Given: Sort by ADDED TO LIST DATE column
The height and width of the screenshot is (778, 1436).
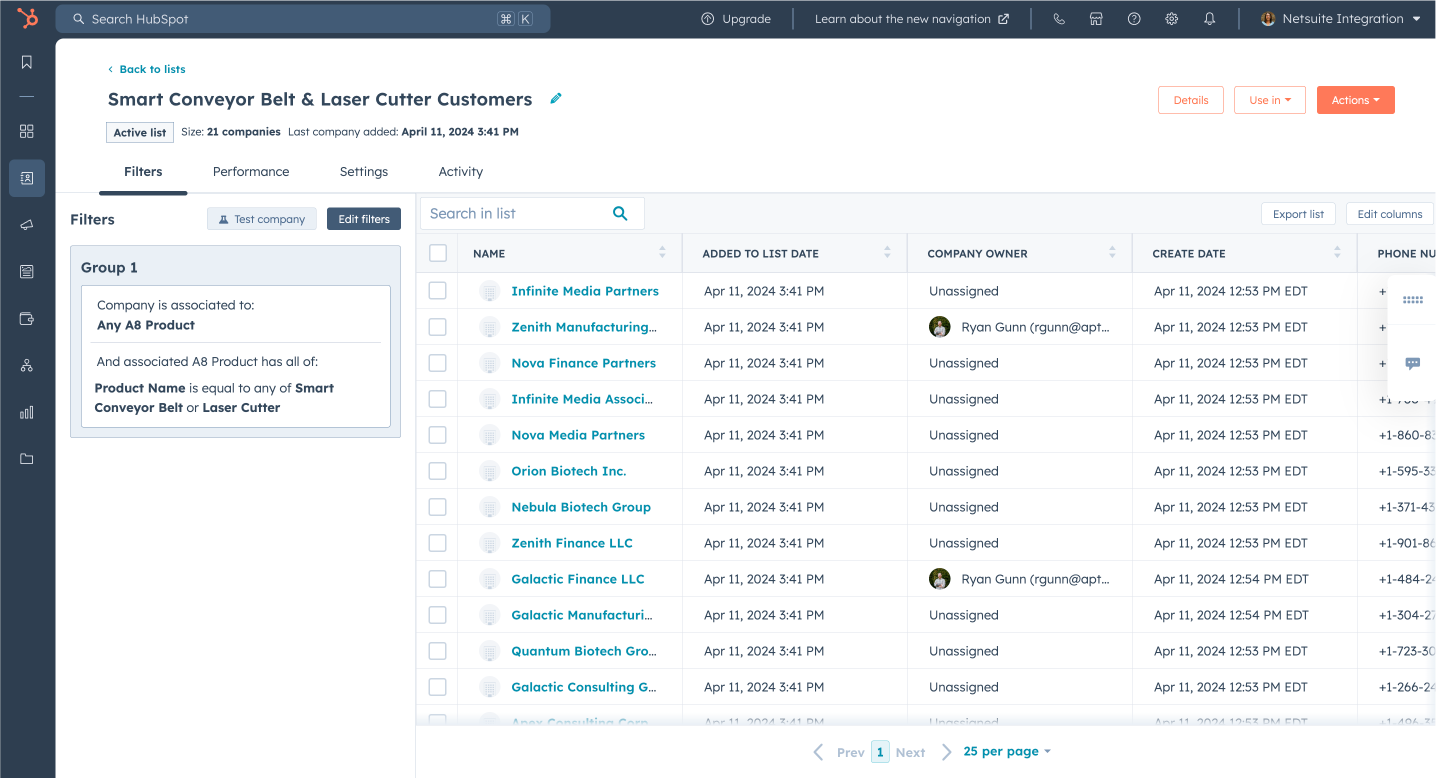Looking at the screenshot, I should [794, 253].
